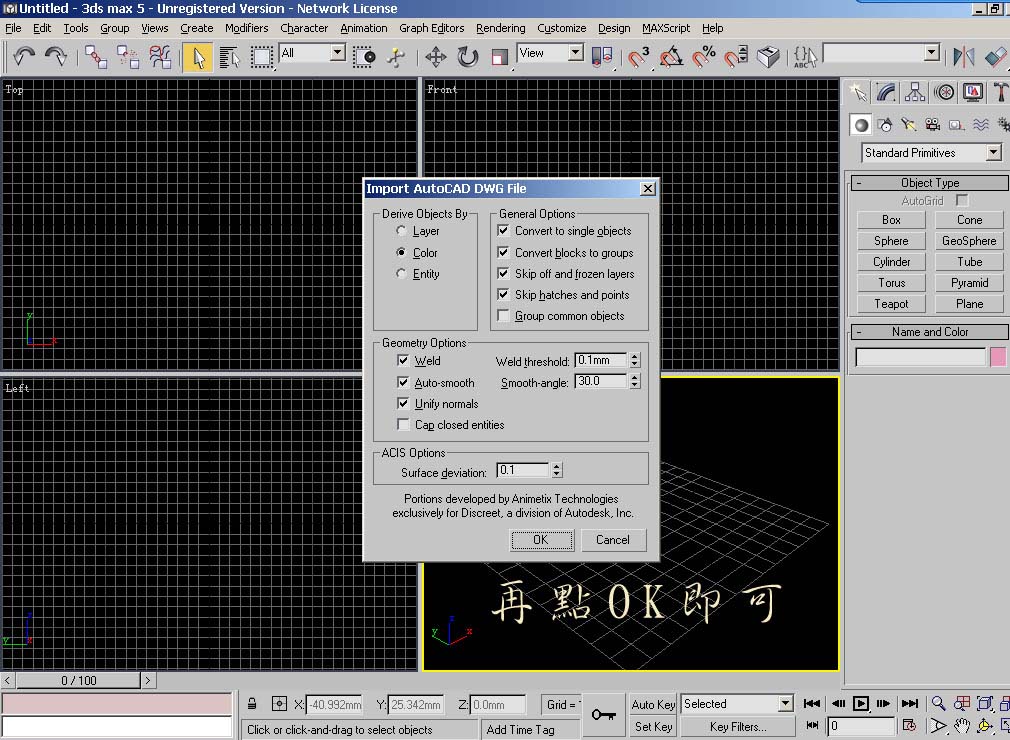Uncheck Skip hatches and points
Viewport: 1010px width, 740px height.
click(x=504, y=295)
